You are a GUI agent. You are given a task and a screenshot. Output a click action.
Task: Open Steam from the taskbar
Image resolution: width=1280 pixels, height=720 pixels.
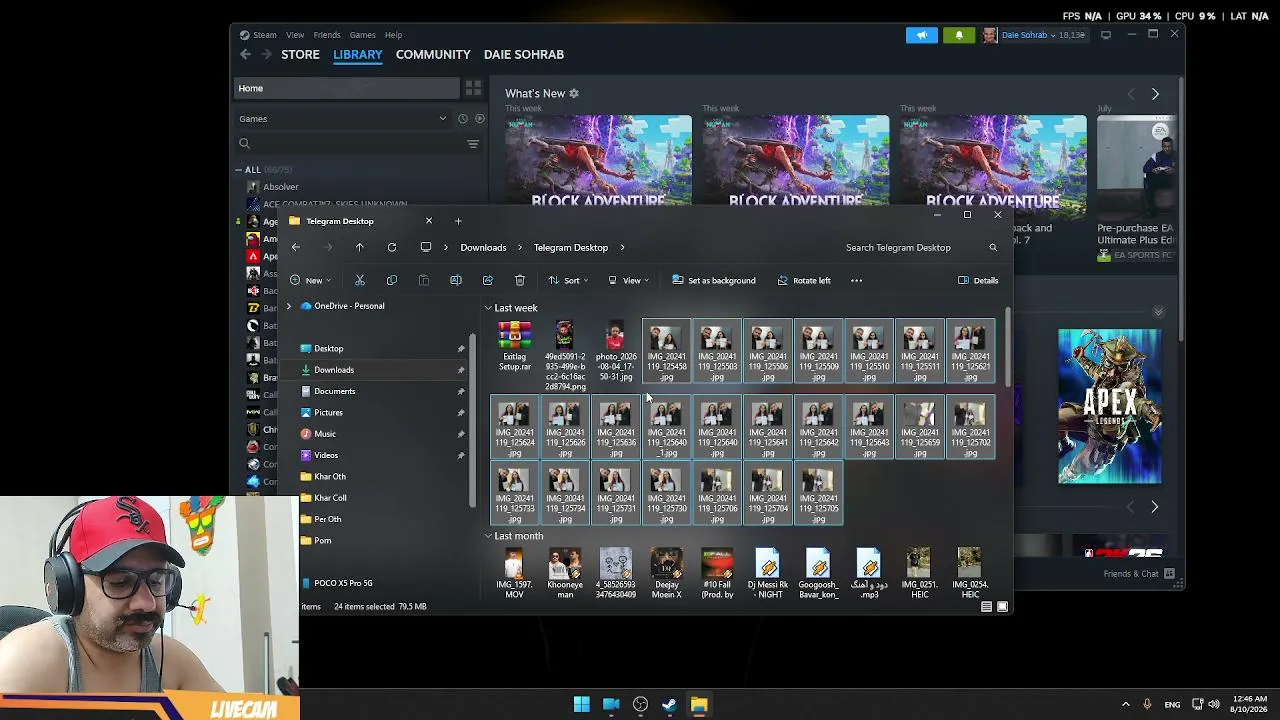669,705
